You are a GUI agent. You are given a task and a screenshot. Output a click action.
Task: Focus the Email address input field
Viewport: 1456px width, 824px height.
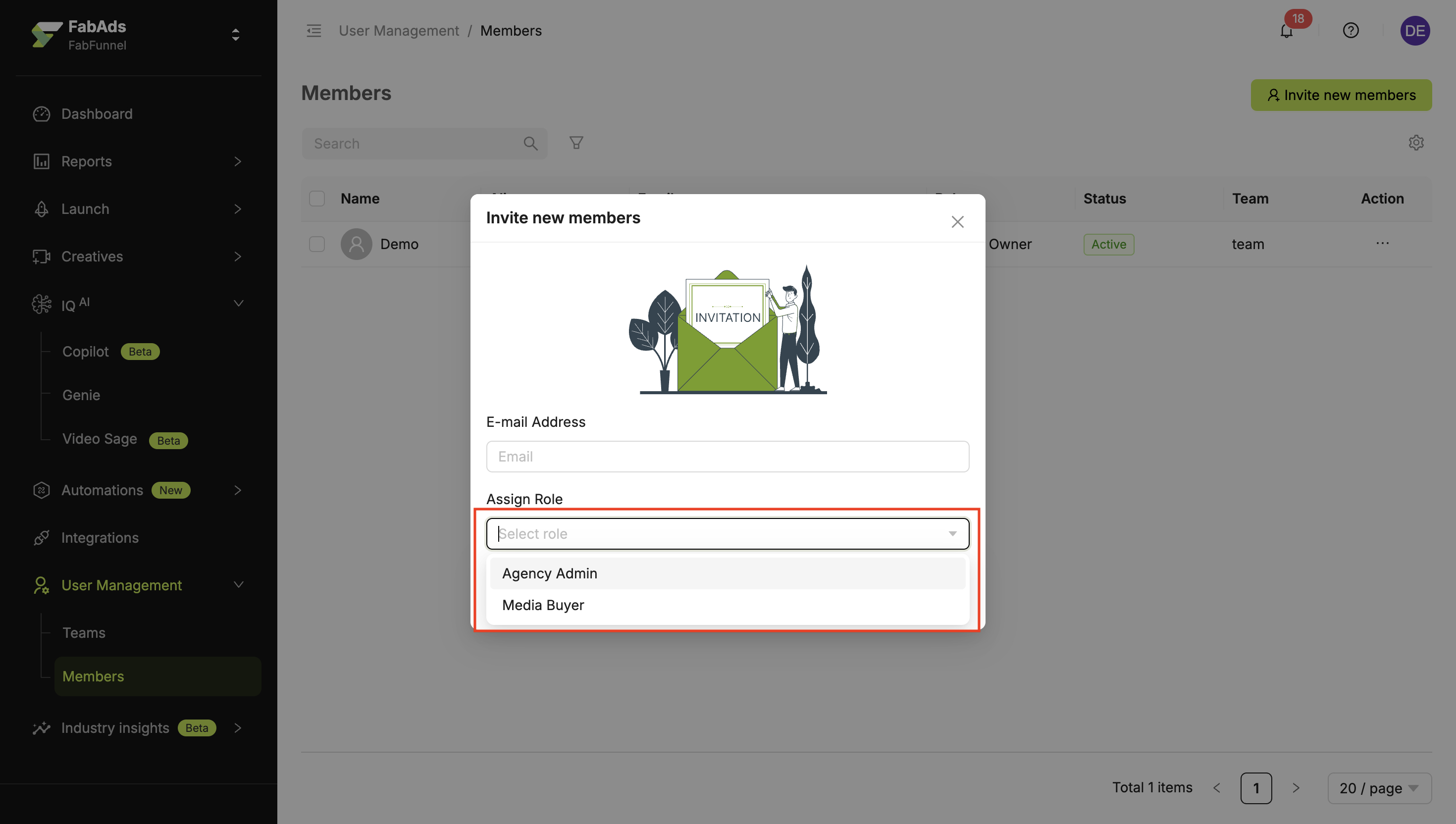click(727, 457)
